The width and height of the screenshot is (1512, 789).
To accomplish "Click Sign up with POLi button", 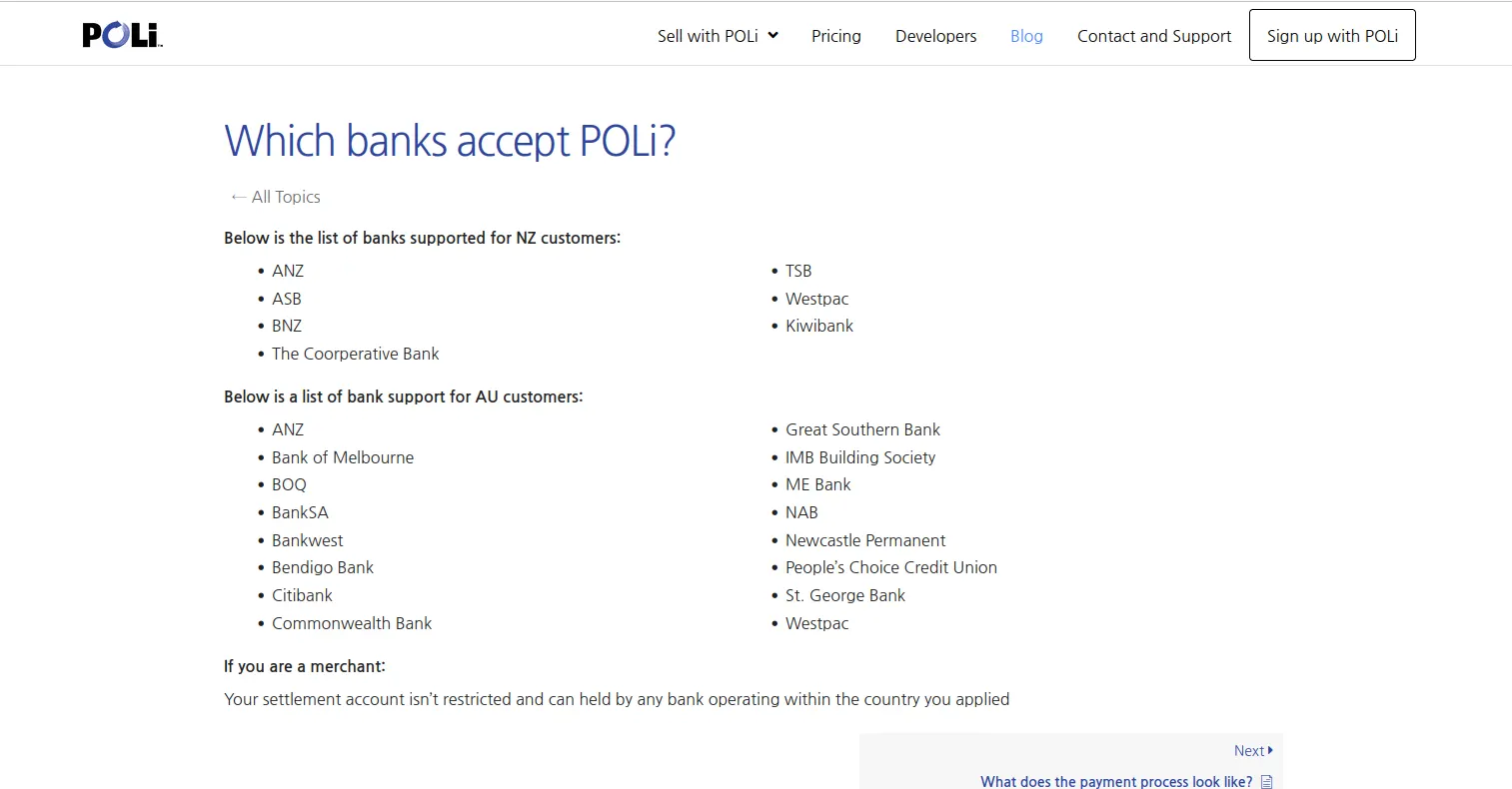I will tap(1332, 35).
